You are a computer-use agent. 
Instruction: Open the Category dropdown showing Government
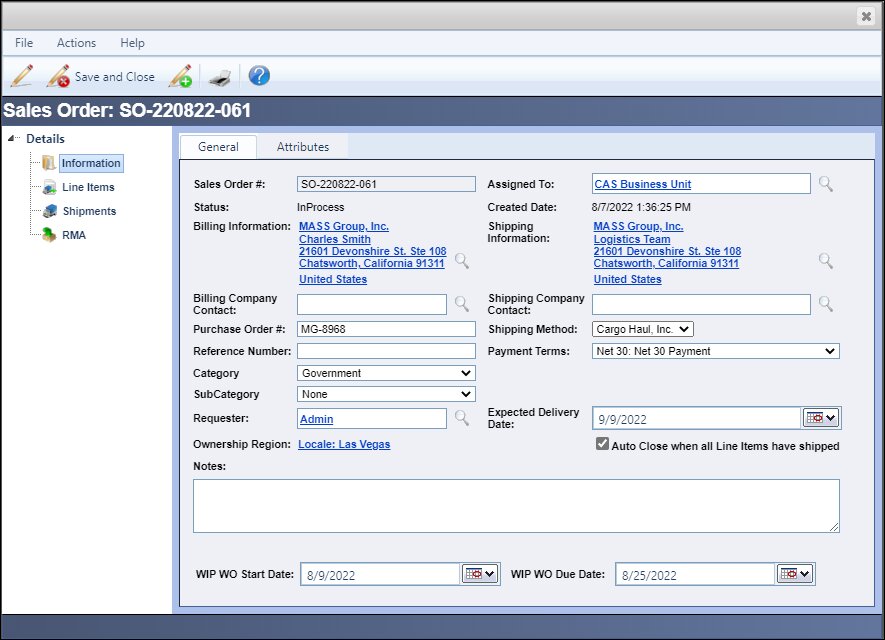click(386, 373)
